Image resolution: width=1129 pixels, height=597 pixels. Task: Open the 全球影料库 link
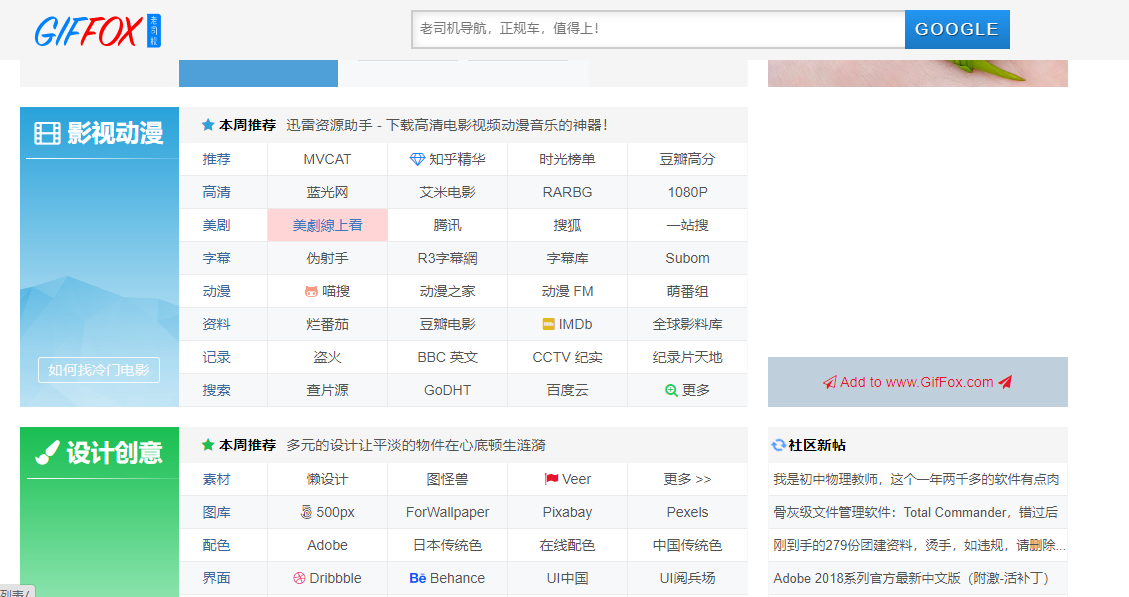coord(688,325)
